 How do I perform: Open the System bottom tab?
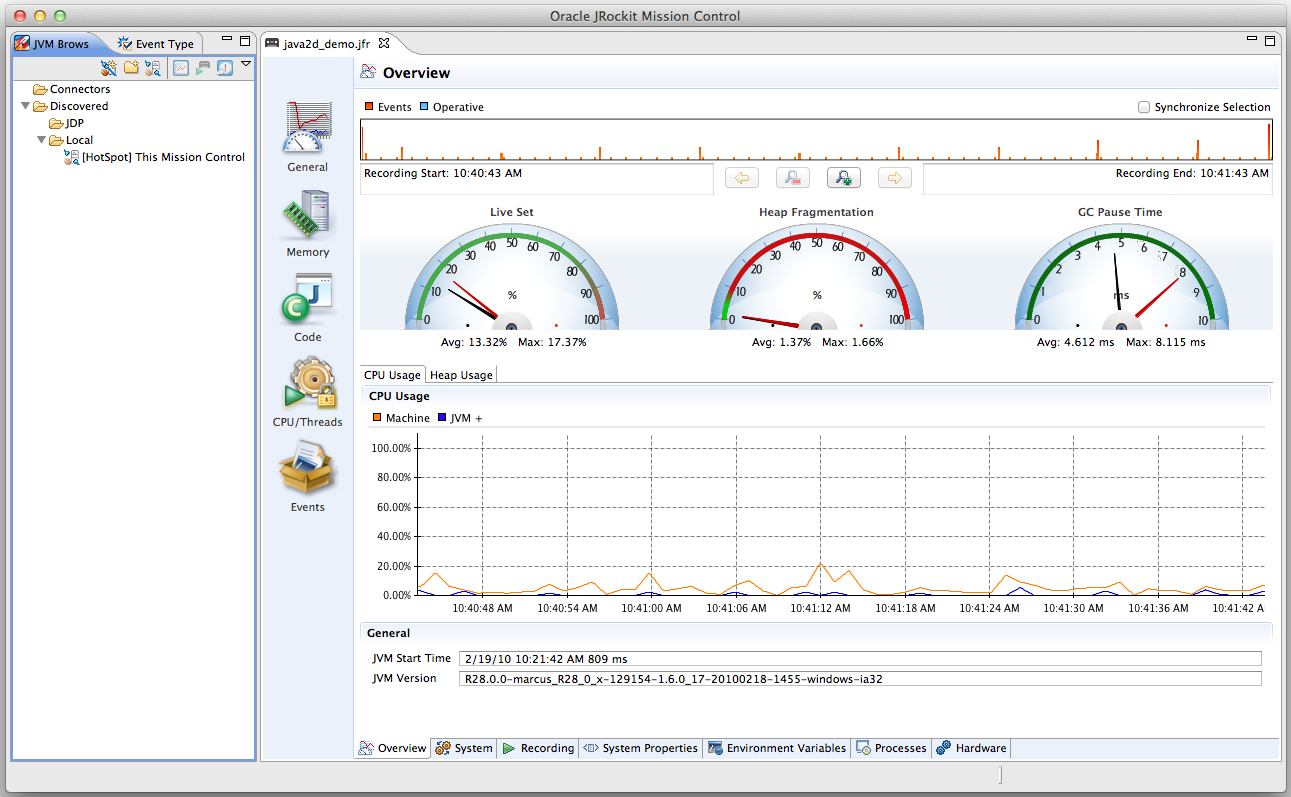tap(463, 748)
